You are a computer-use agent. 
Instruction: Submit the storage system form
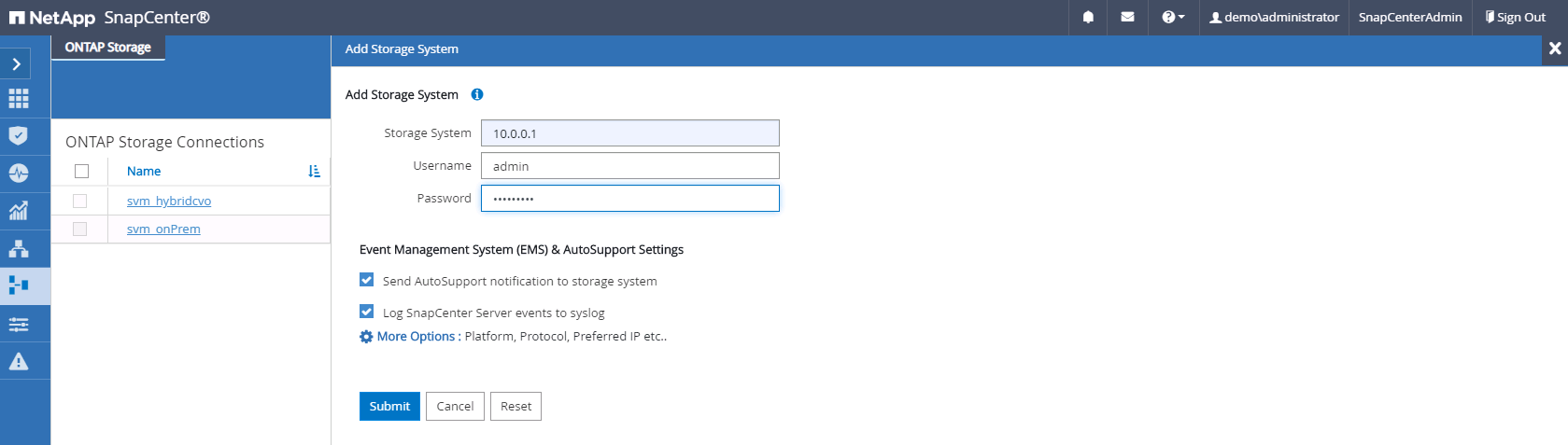[389, 407]
